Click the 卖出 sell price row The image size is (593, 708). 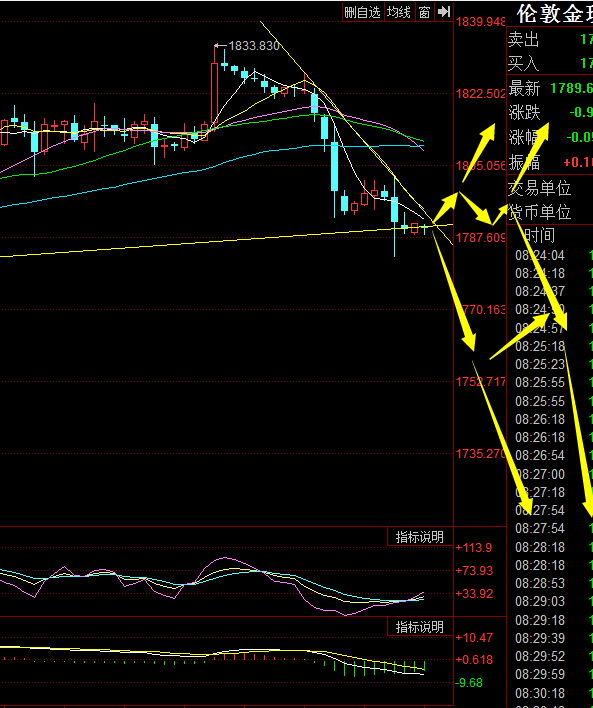[550, 40]
